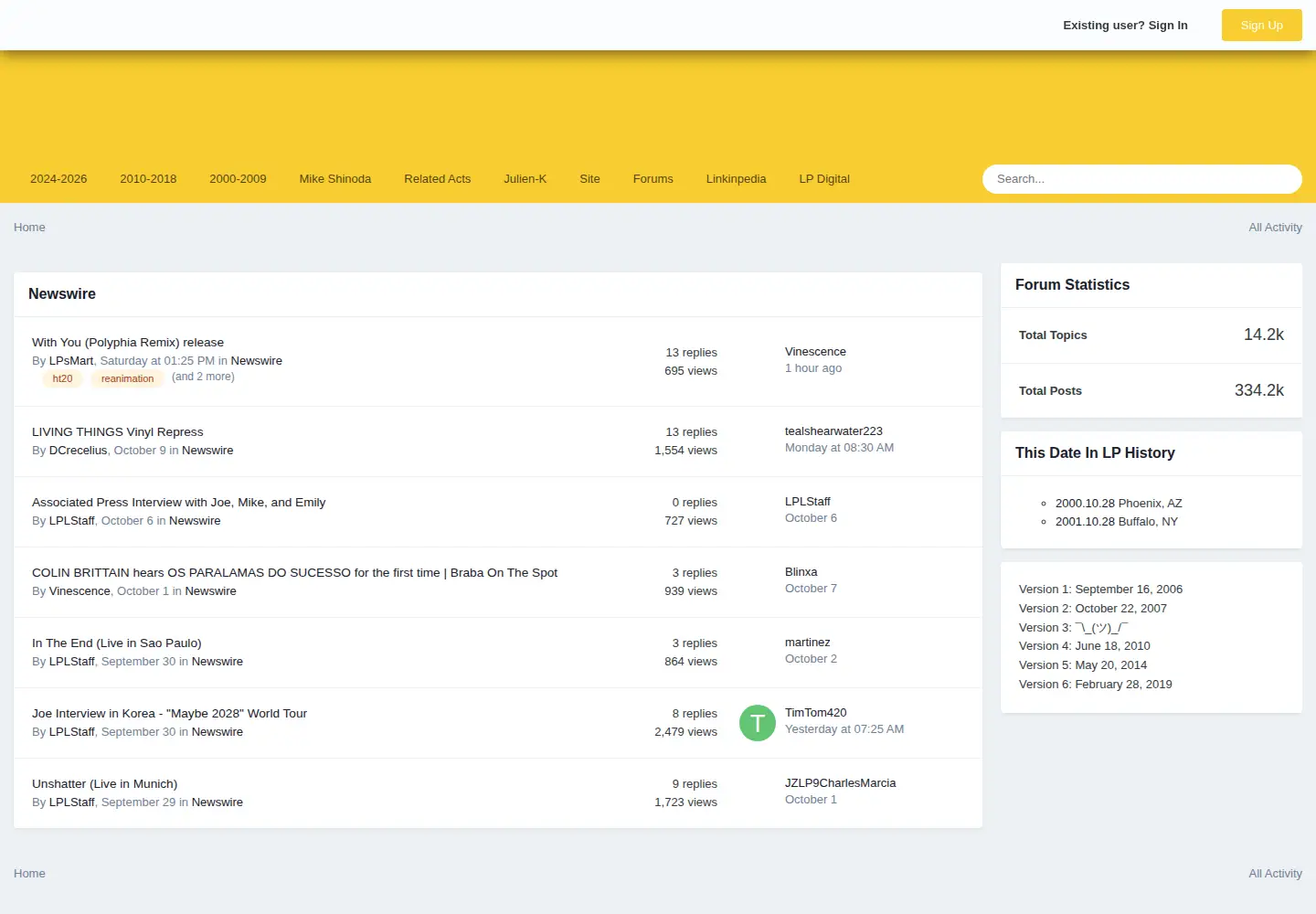Expand the (and 2 more) tags
Viewport: 1316px width, 914px height.
coord(203,377)
